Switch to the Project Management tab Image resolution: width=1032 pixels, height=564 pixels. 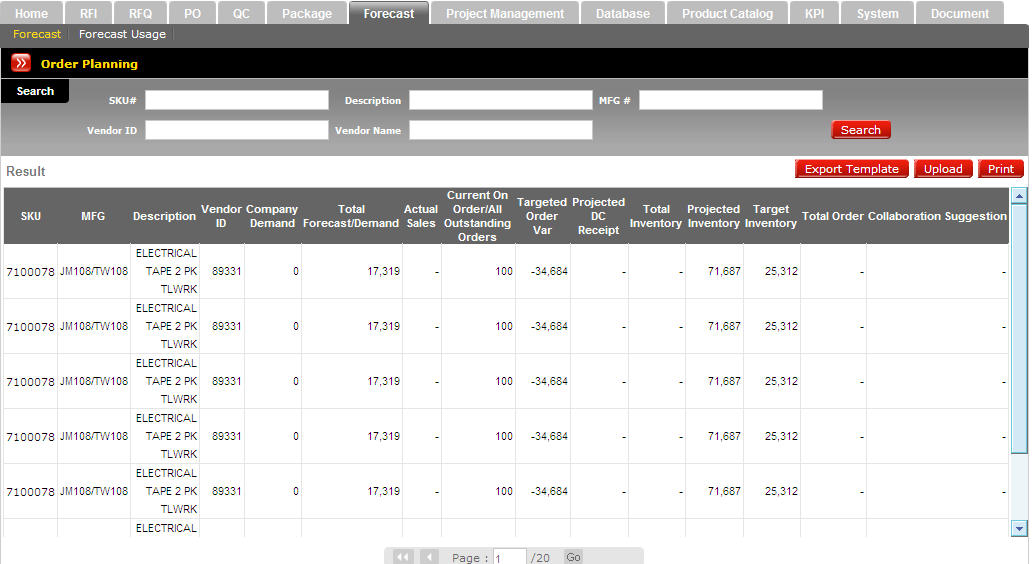point(504,14)
